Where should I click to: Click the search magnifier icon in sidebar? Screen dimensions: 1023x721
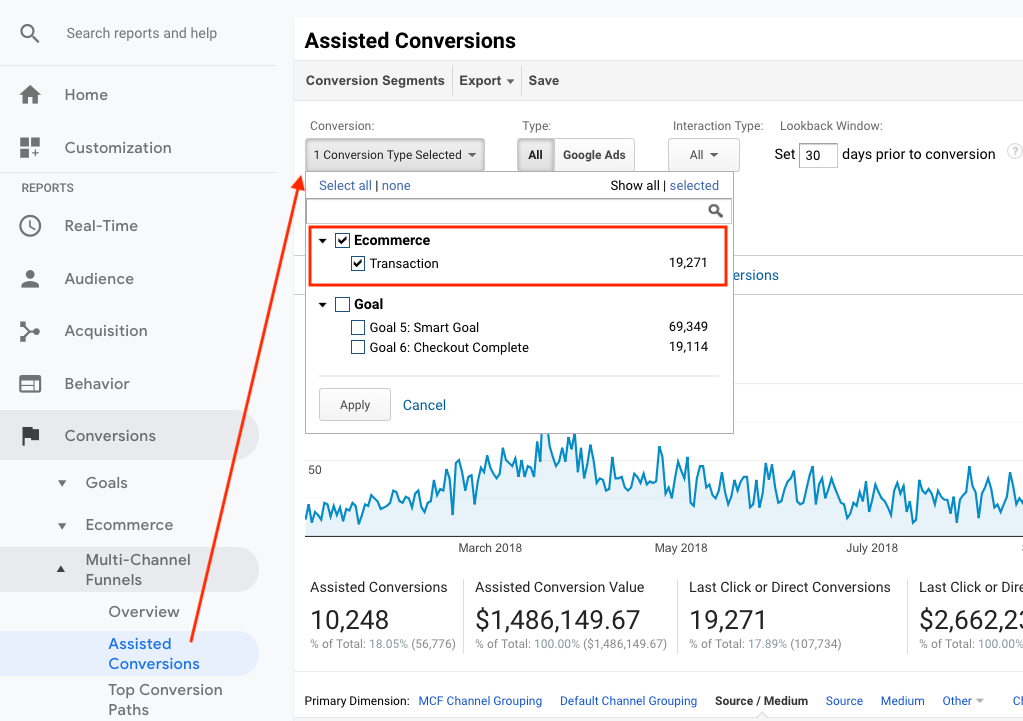(x=30, y=33)
